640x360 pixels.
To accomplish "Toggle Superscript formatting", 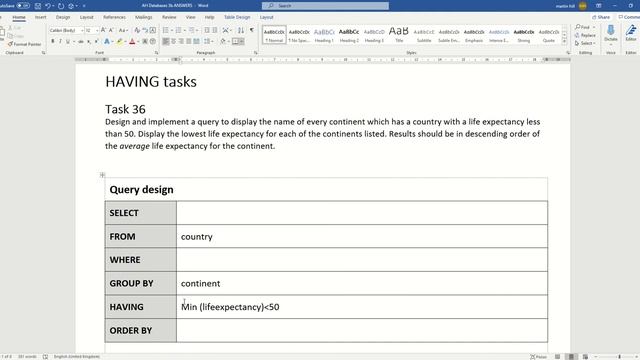I will tap(96, 41).
